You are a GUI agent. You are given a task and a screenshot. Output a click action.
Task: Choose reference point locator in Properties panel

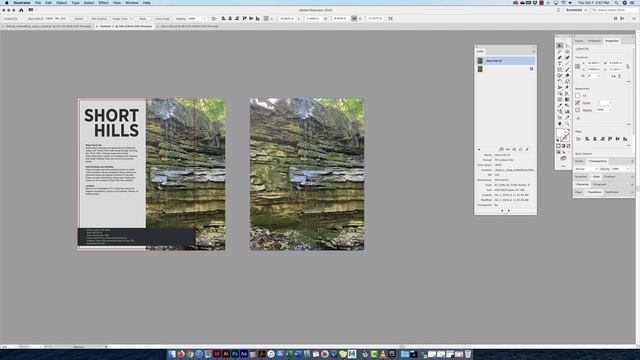(578, 67)
